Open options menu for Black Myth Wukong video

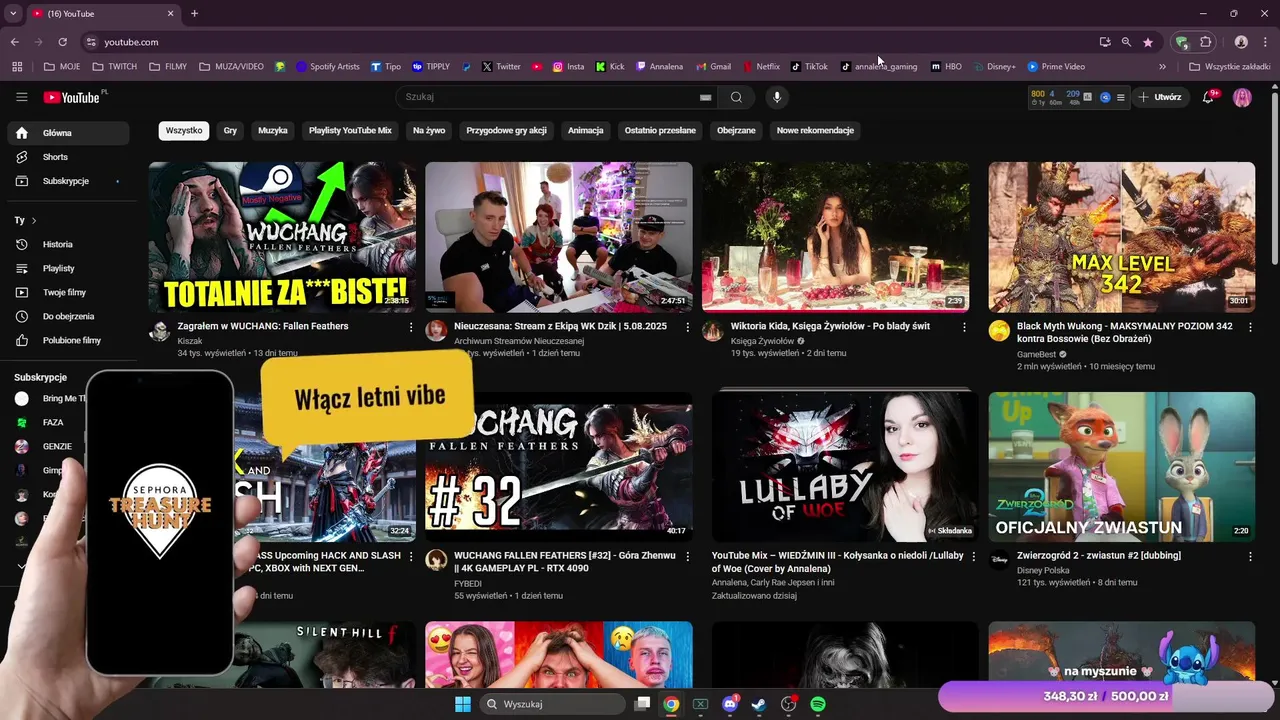tap(1251, 327)
